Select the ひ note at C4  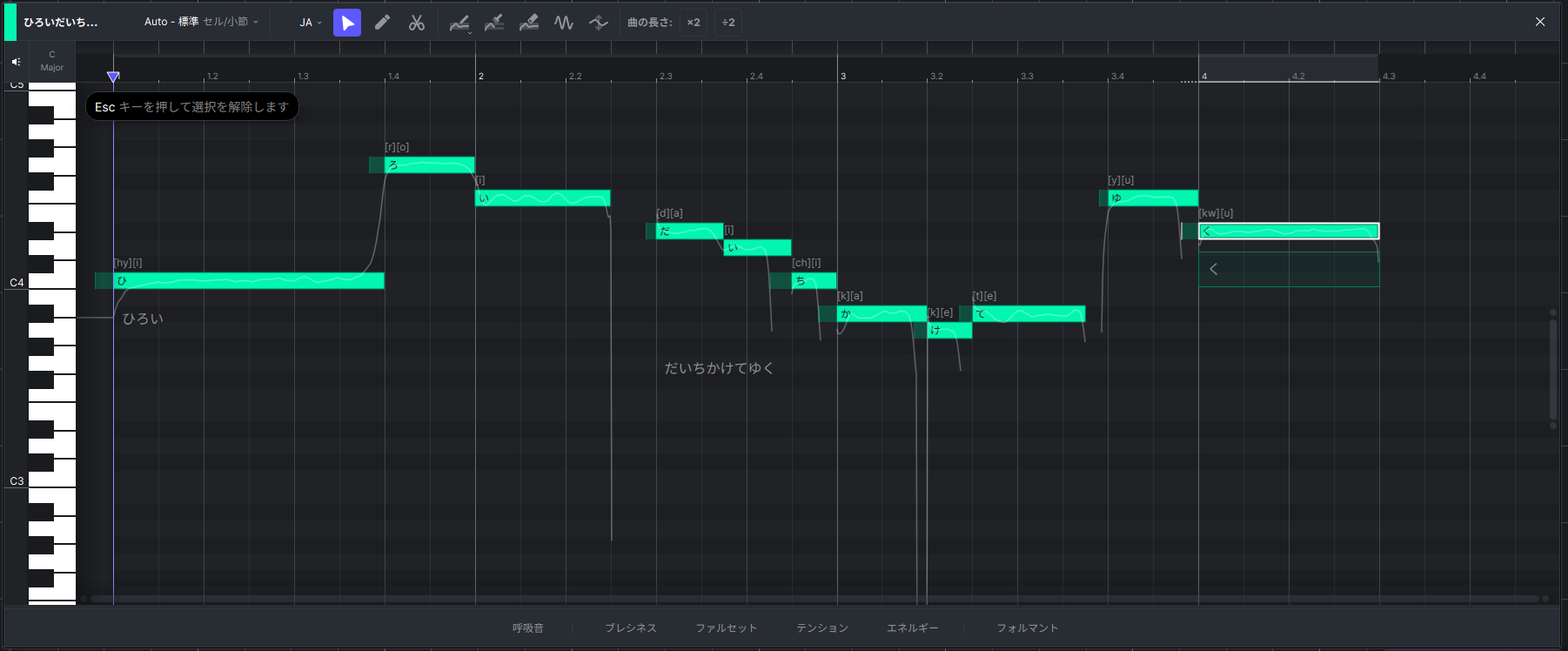249,280
